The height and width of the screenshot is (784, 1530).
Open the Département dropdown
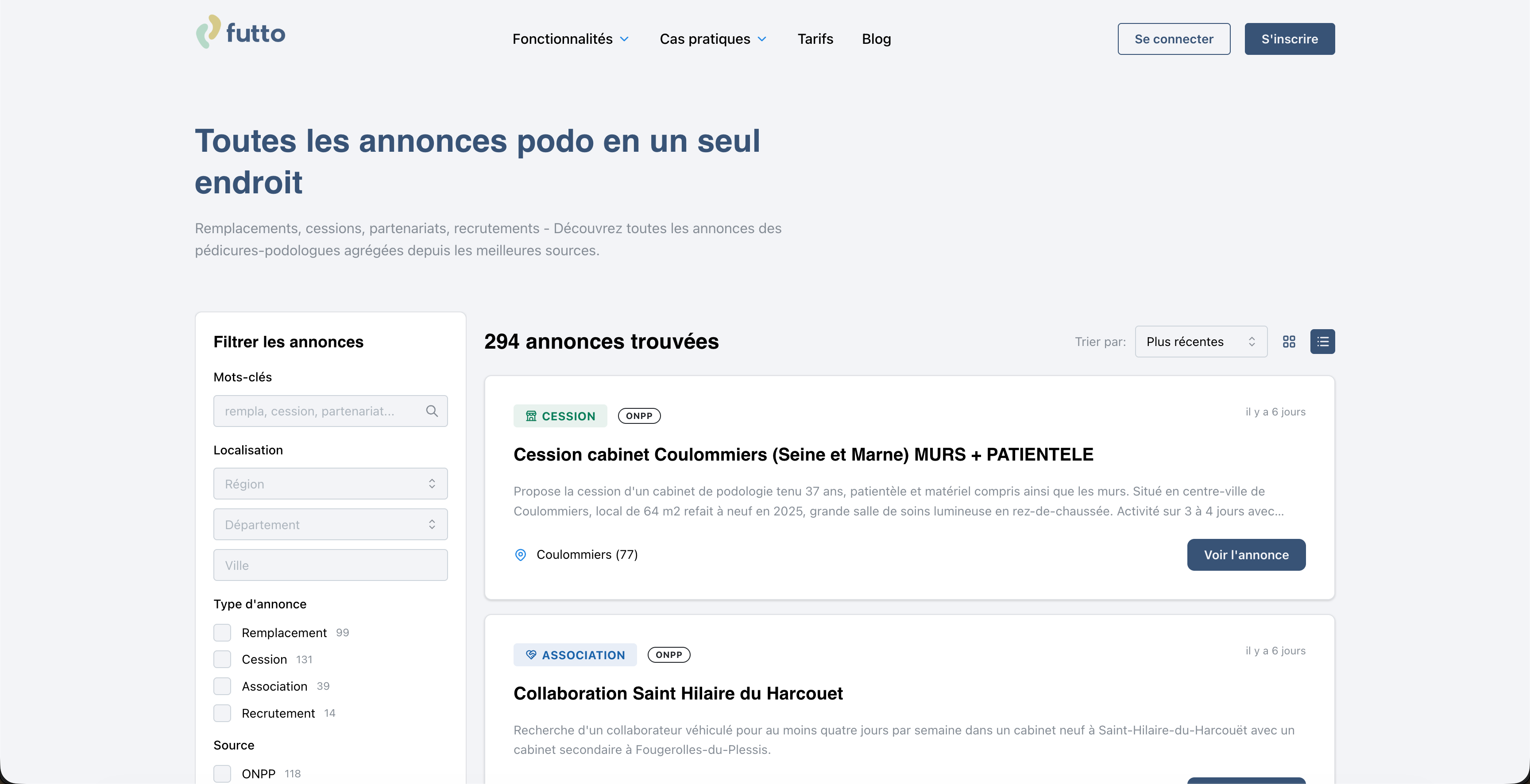point(330,524)
